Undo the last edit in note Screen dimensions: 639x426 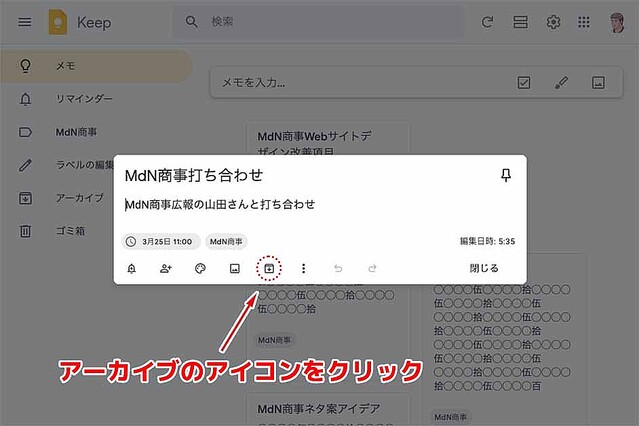pos(338,268)
